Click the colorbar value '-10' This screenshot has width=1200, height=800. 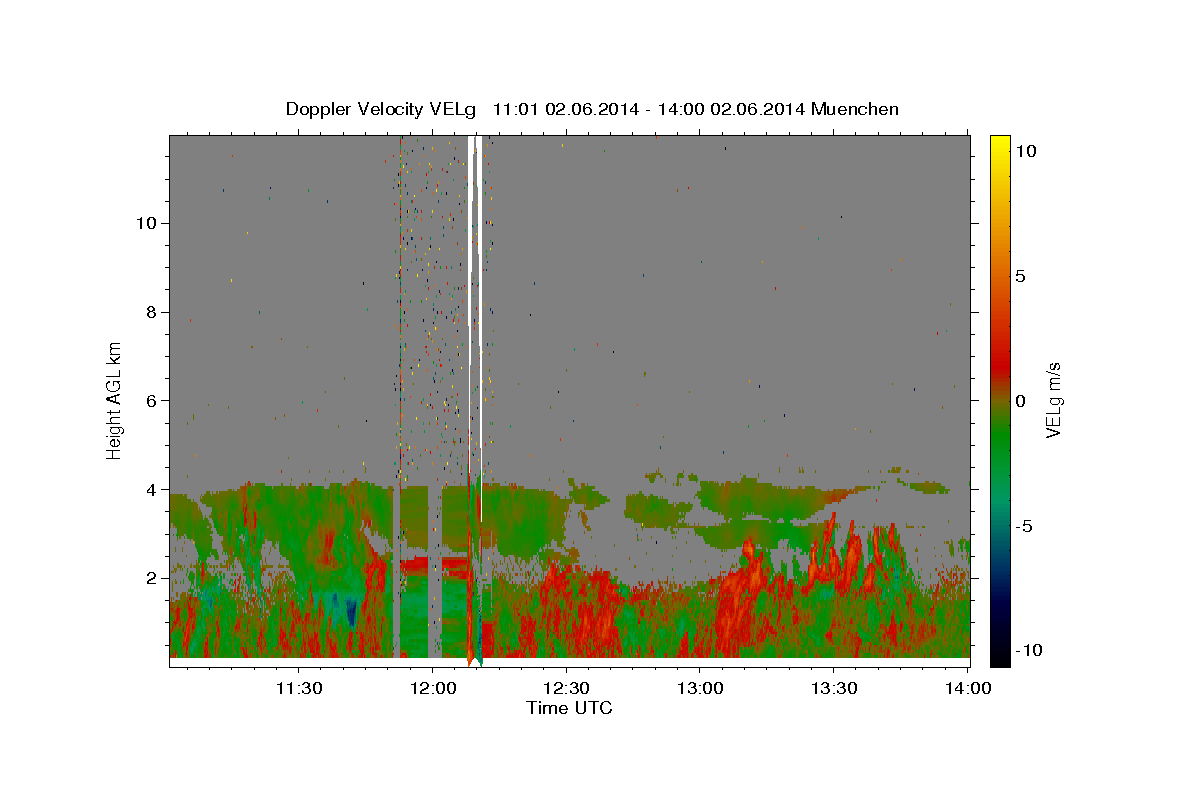1030,650
